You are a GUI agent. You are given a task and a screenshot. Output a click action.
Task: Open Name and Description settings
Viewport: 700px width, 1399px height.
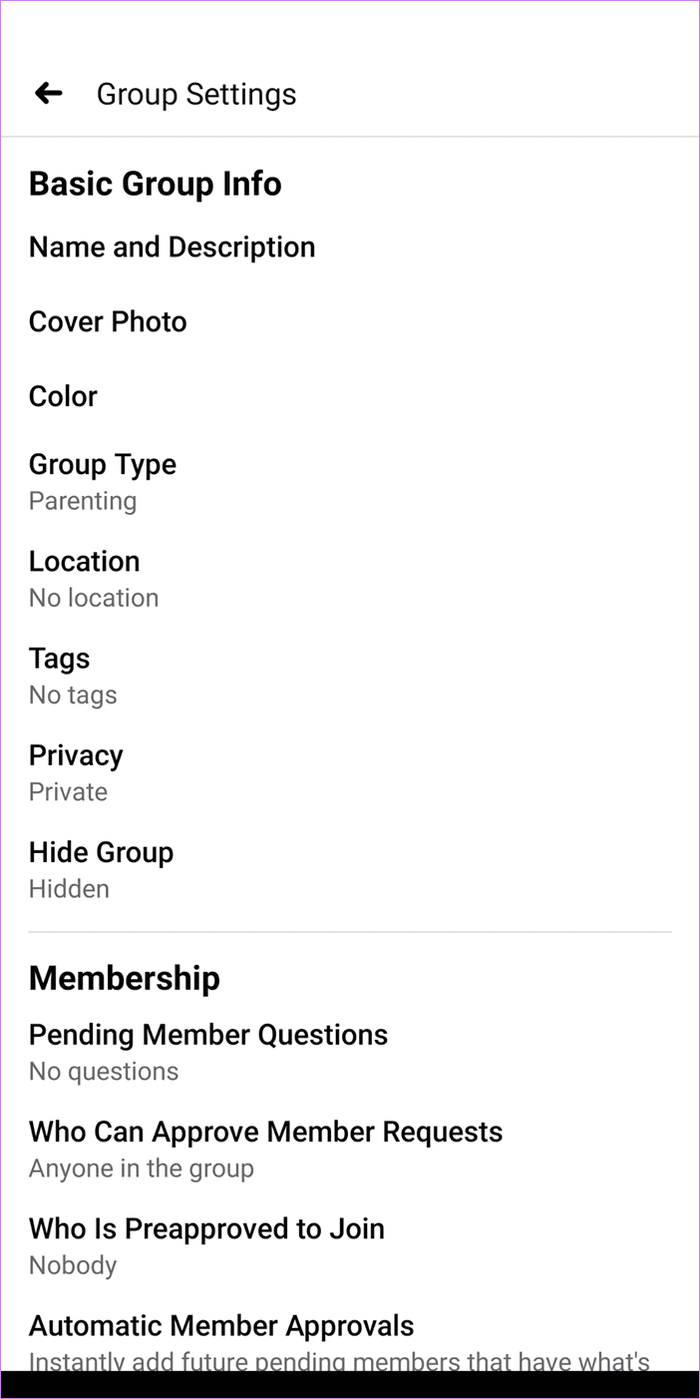pos(350,247)
